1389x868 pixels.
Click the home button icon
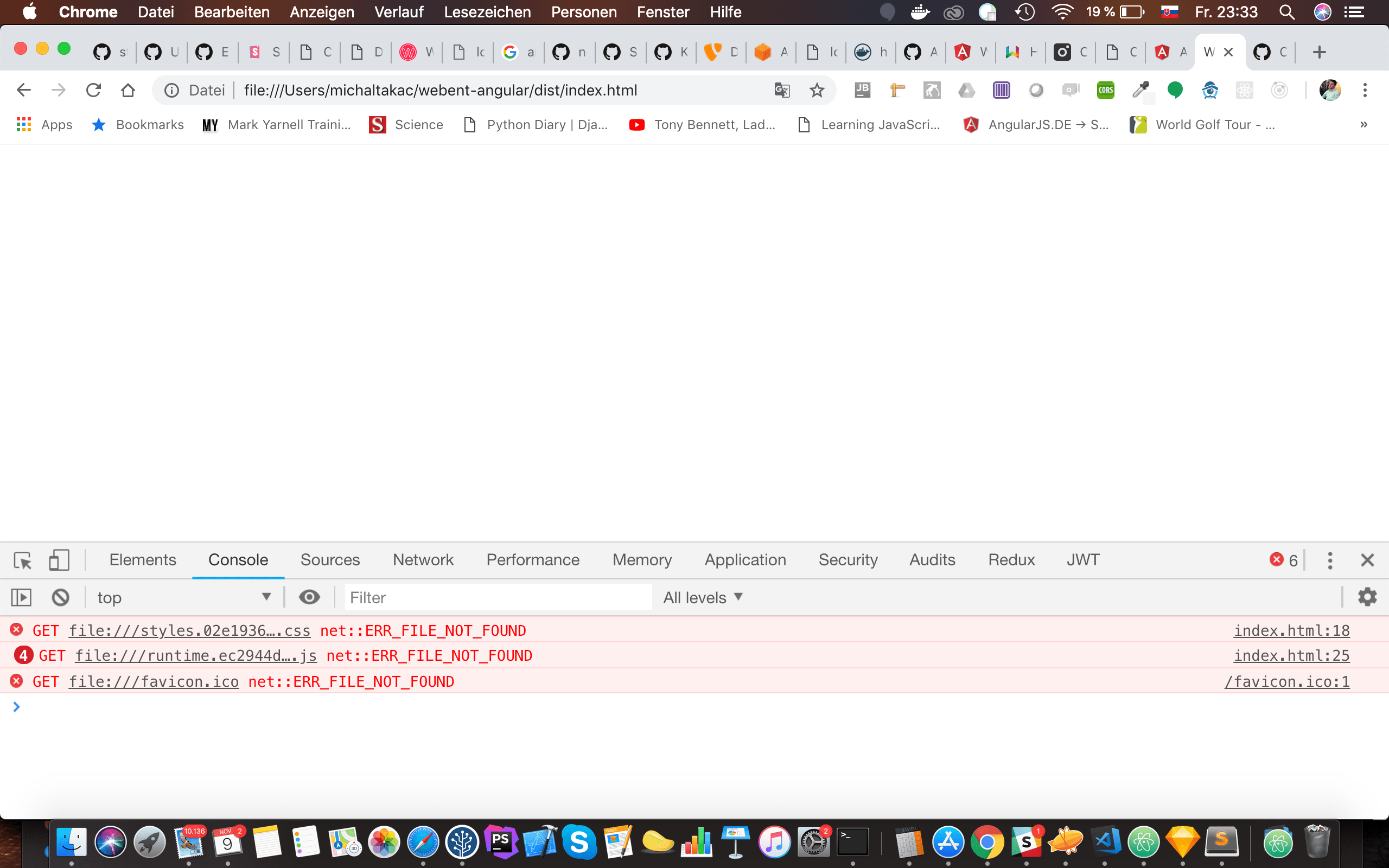pyautogui.click(x=128, y=90)
